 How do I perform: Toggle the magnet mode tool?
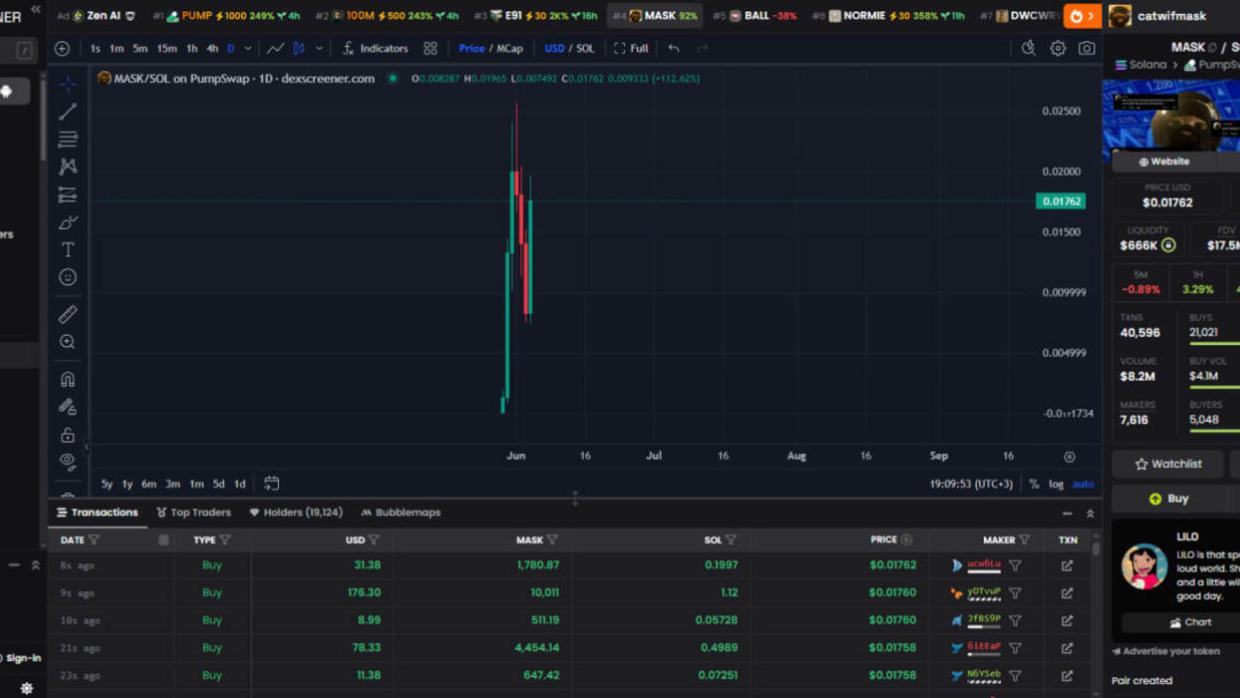pos(67,379)
